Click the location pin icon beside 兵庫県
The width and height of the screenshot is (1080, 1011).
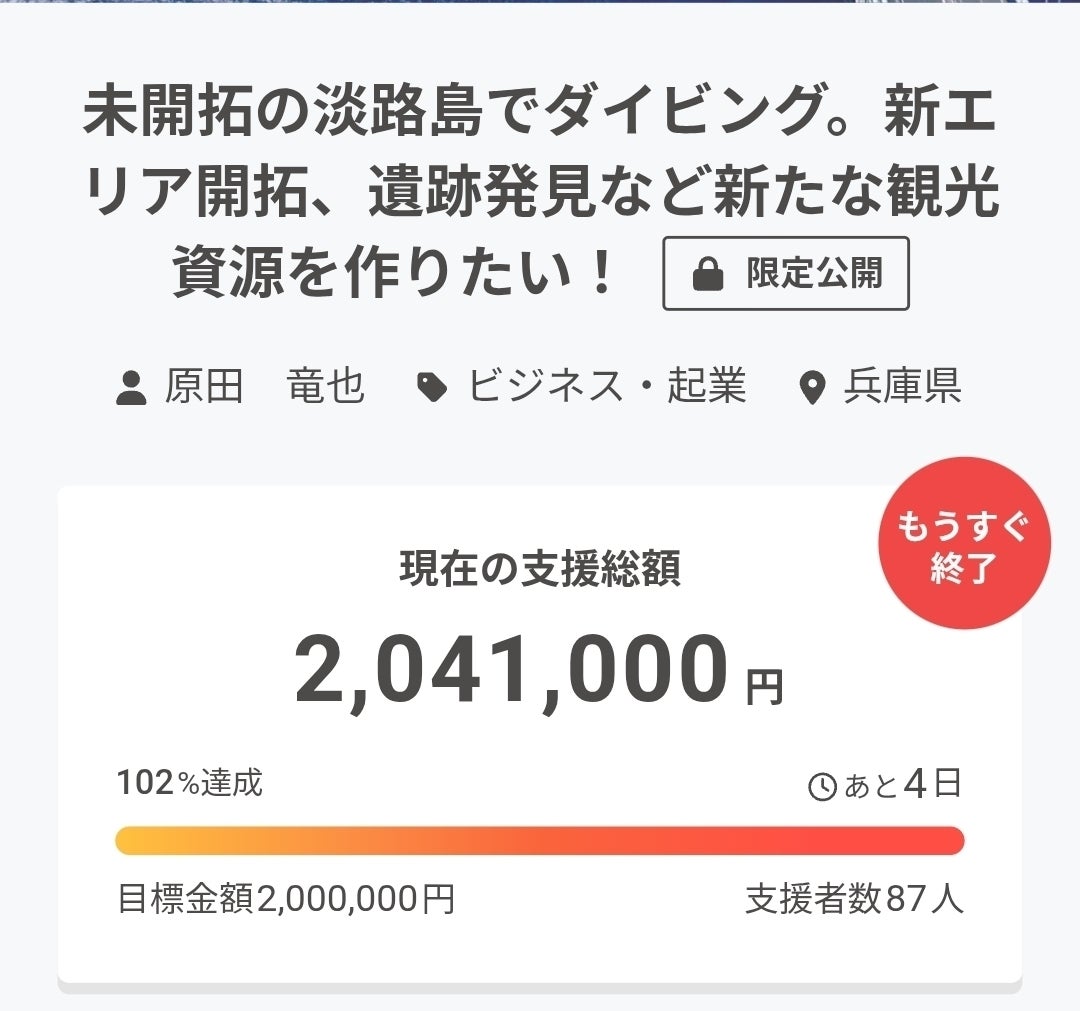coord(814,387)
